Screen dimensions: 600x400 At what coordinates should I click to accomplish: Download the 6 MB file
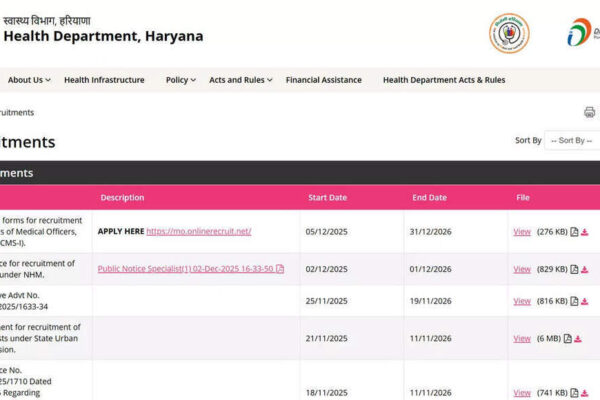(578, 339)
